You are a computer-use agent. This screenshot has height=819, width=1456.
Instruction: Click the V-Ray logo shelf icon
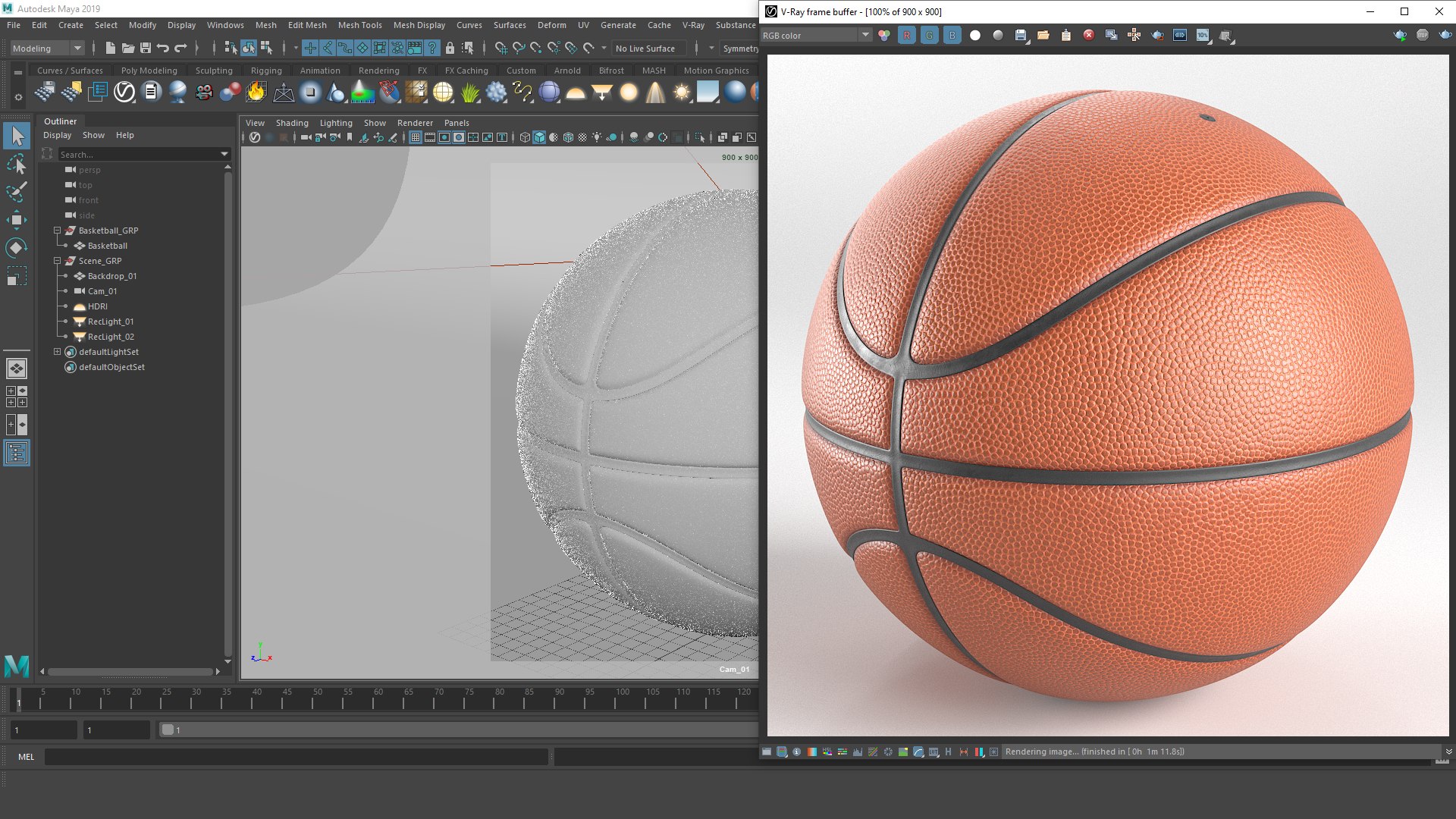pyautogui.click(x=124, y=93)
